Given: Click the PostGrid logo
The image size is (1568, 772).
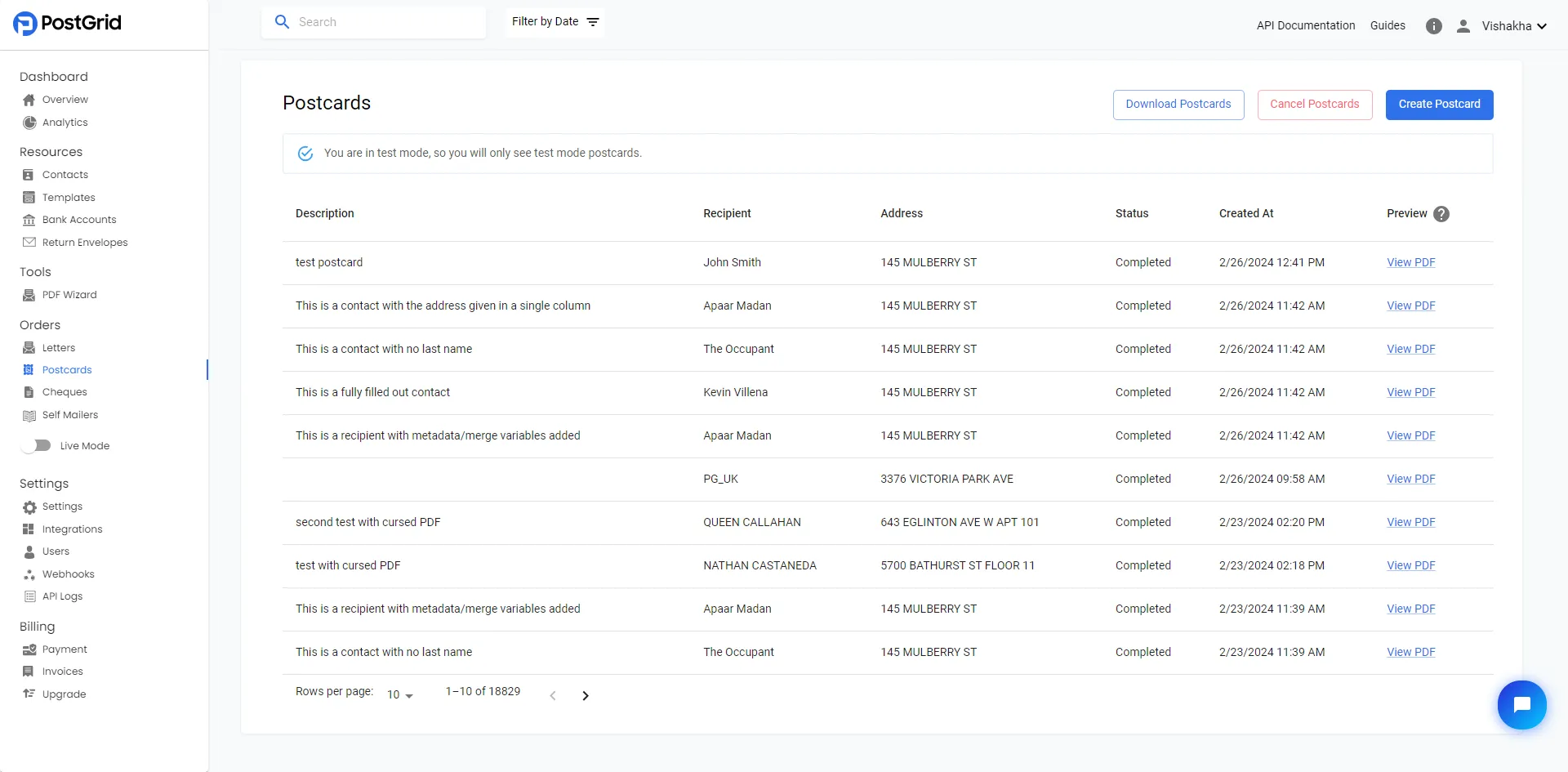Looking at the screenshot, I should [67, 23].
